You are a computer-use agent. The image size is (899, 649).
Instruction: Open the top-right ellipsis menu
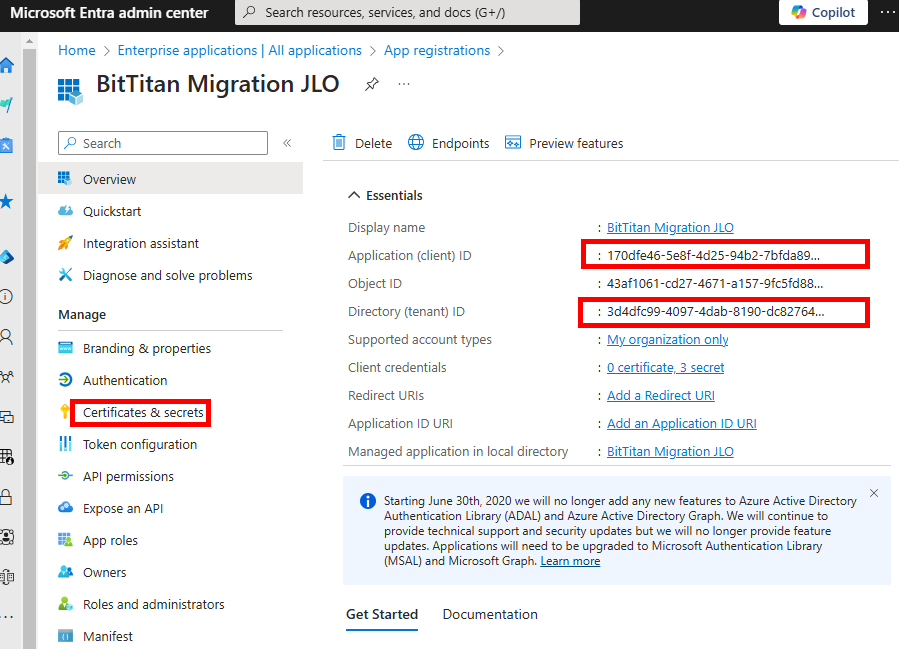tap(888, 13)
